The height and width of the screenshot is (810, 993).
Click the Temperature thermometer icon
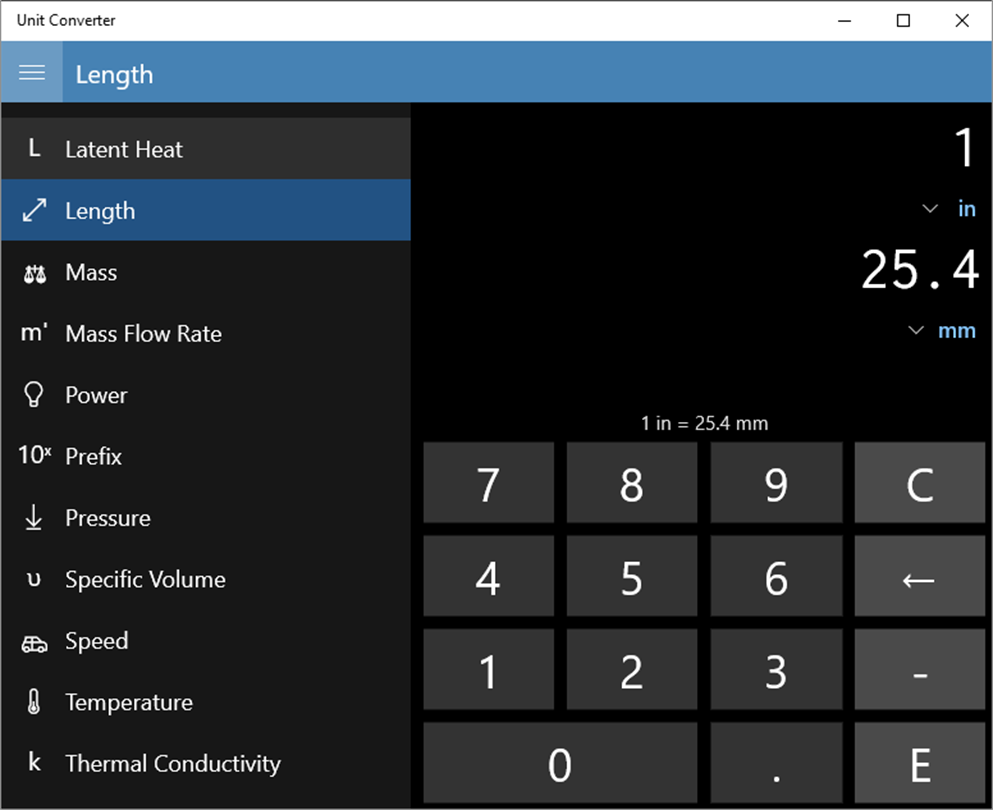coord(34,702)
